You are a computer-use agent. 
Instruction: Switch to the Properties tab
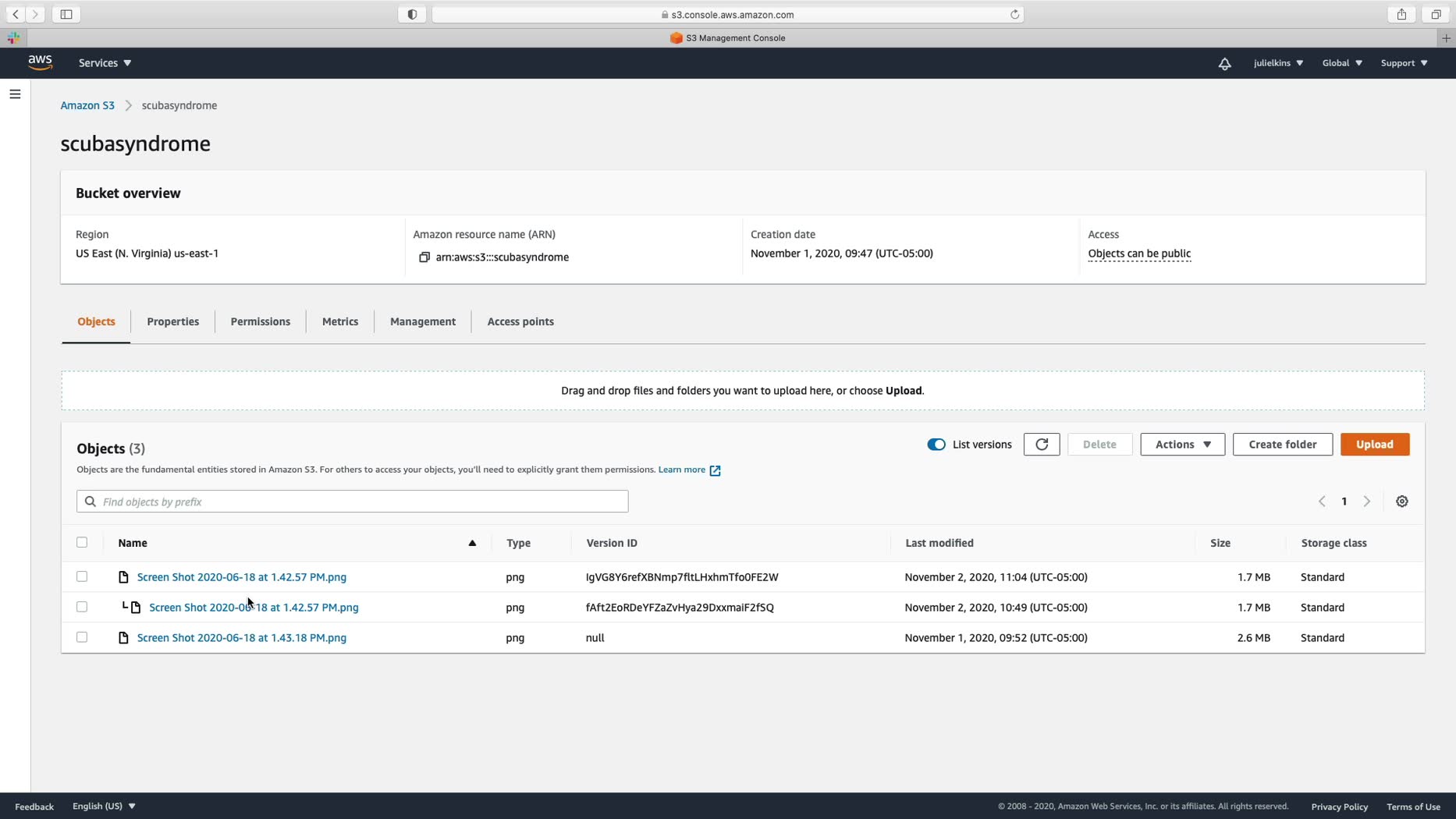tap(172, 321)
